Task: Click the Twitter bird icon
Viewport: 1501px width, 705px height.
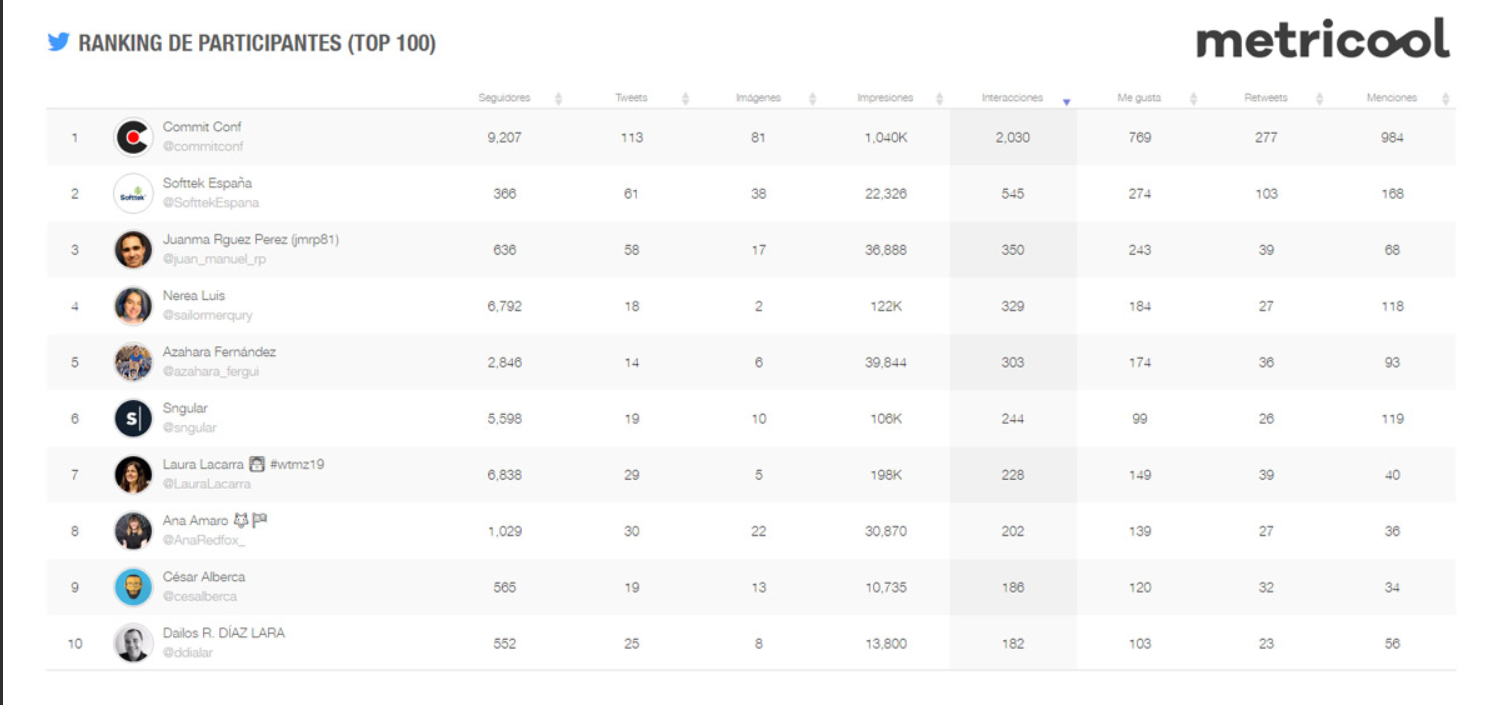Action: pos(58,42)
